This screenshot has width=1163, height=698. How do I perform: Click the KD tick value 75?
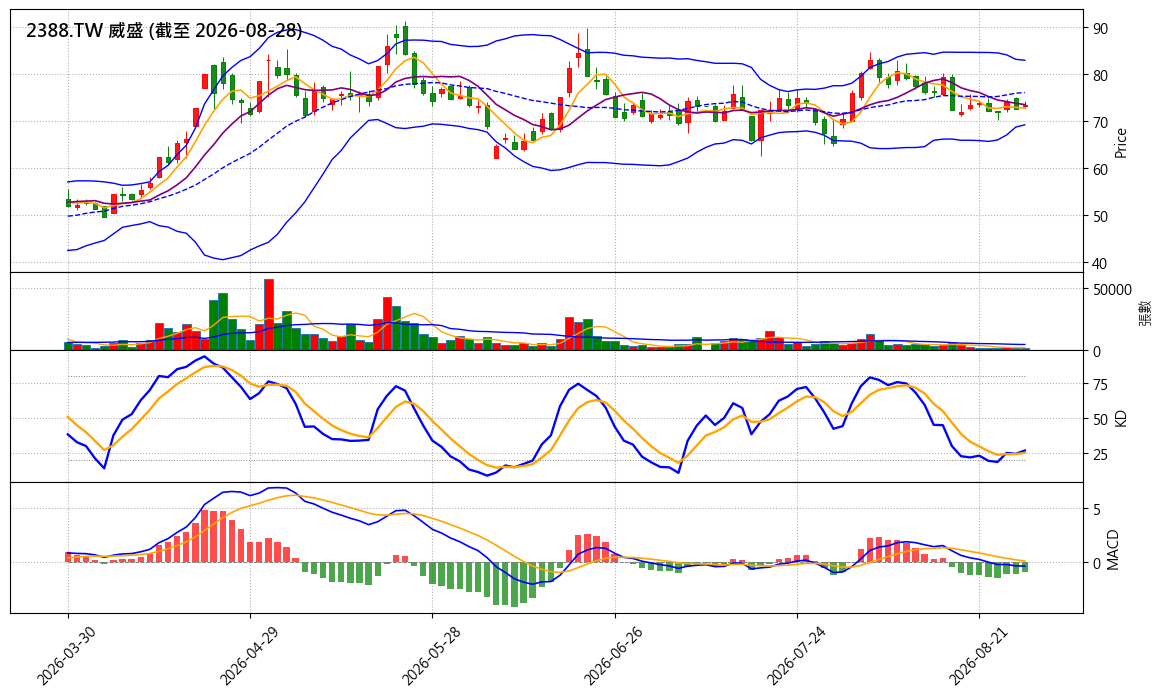(1100, 384)
